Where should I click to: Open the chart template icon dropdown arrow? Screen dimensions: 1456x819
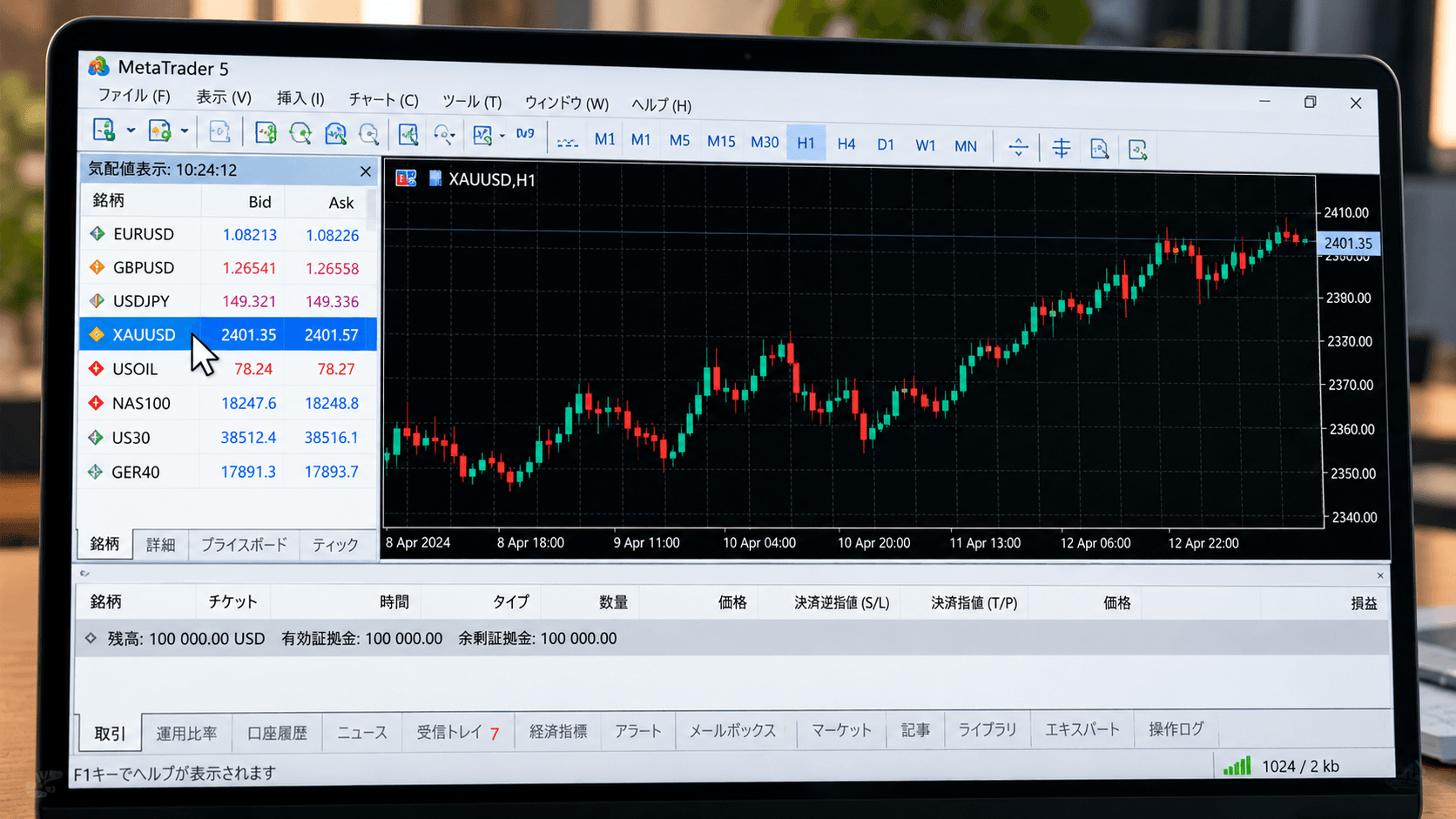point(502,136)
